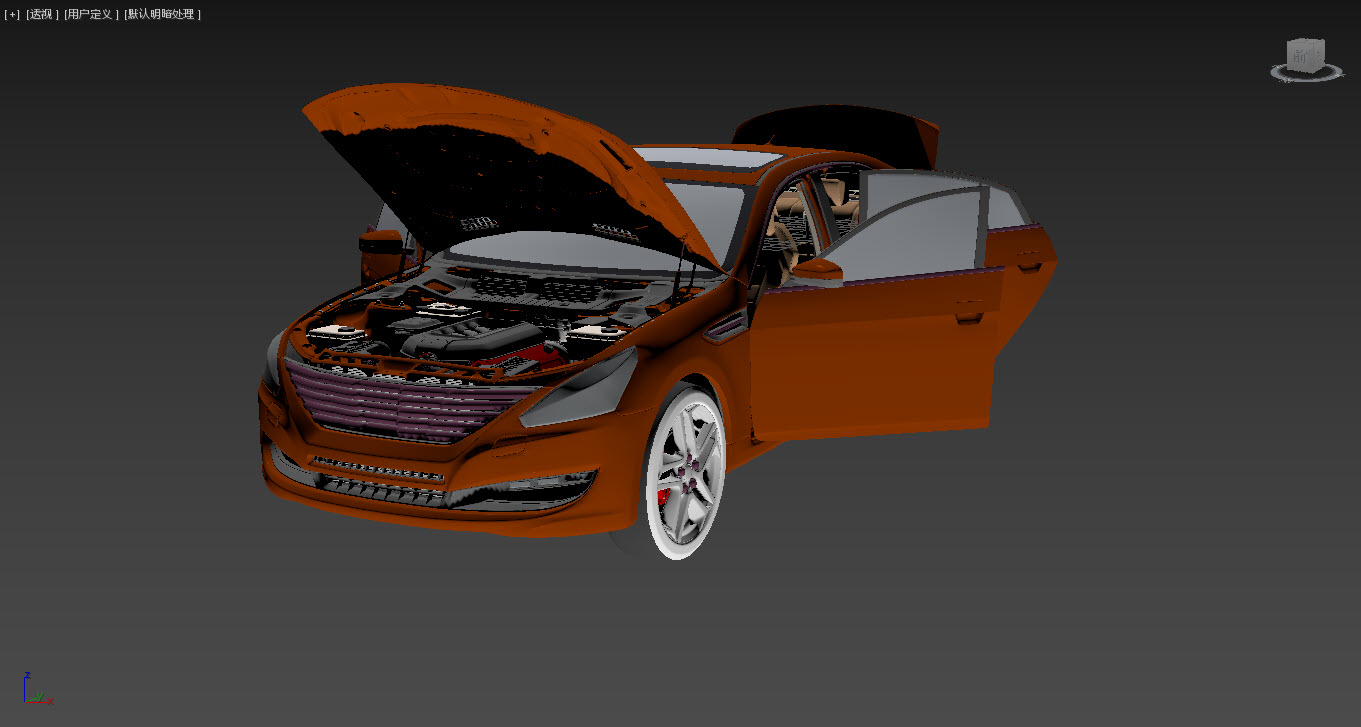Screen dimensions: 1361x727
Task: Click the ViewCube 前 front face
Action: click(x=1301, y=56)
